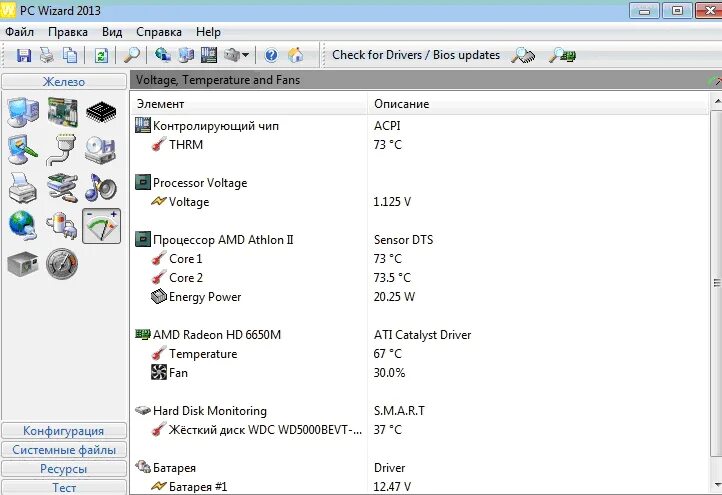Image resolution: width=722 pixels, height=495 pixels.
Task: Switch to Системные файлы panel
Action: [64, 449]
